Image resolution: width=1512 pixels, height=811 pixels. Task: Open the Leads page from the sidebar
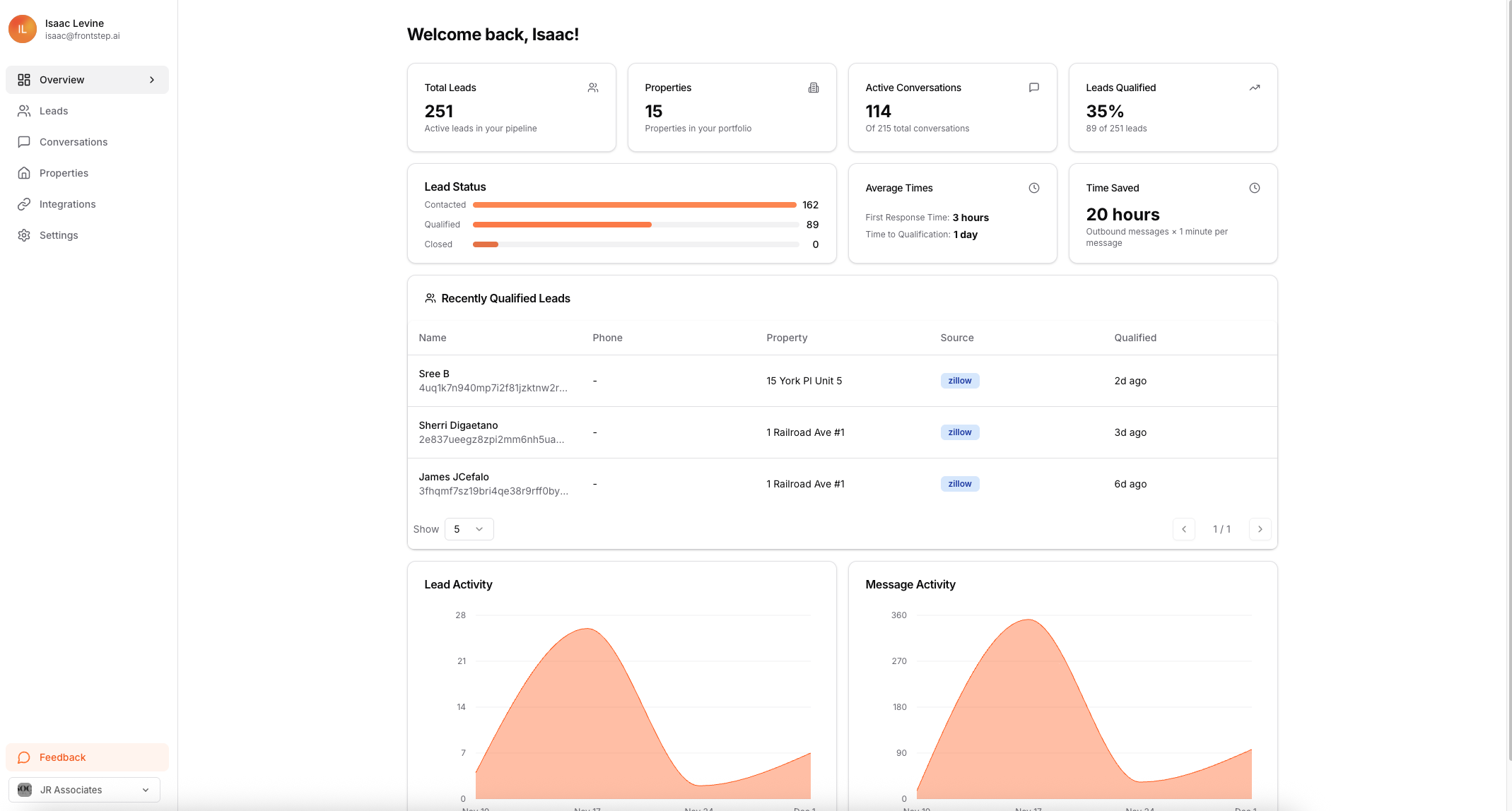tap(54, 111)
